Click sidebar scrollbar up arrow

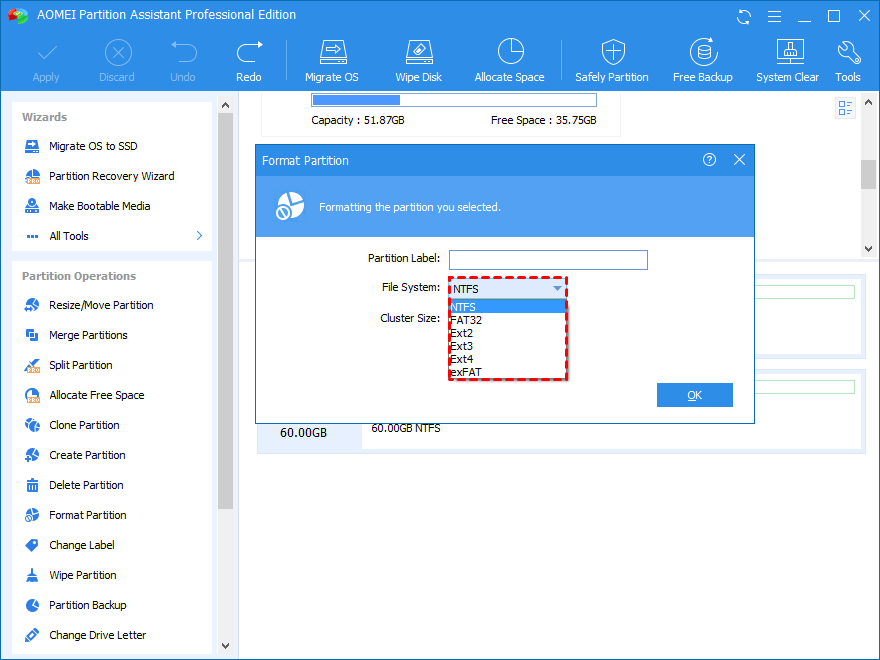(226, 106)
